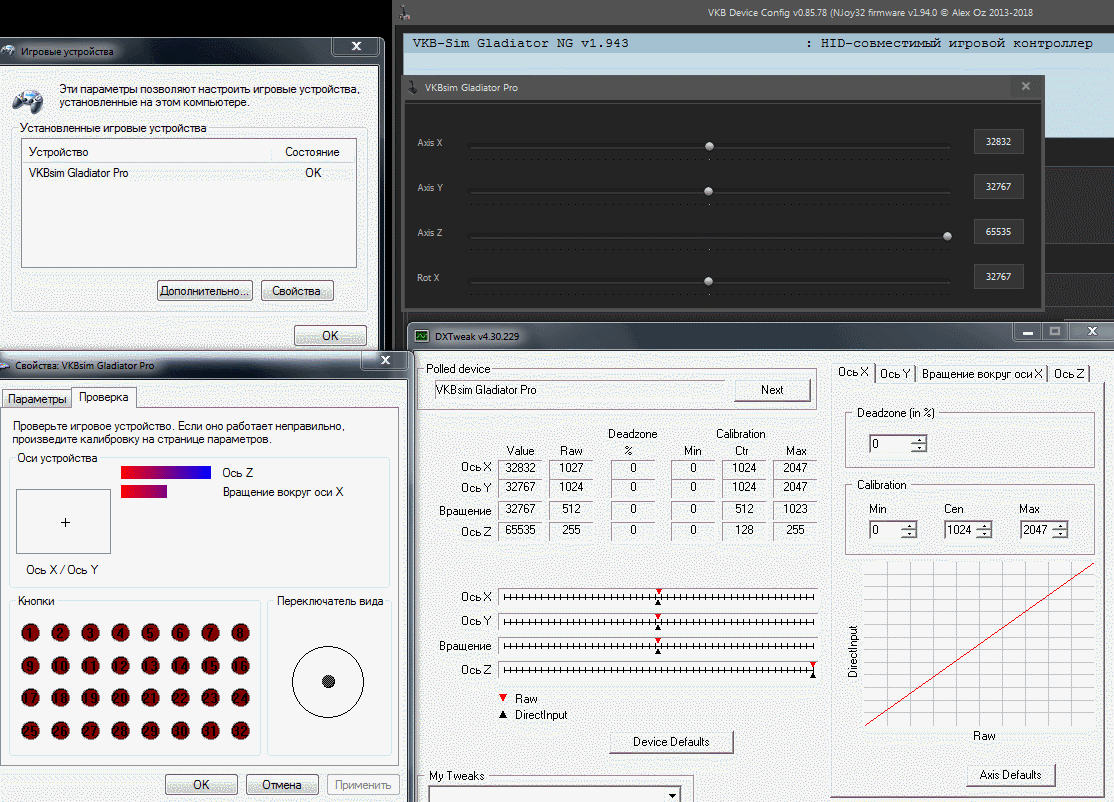The width and height of the screenshot is (1114, 802).
Task: Open the Ось Y tab in DXTweak
Action: [x=895, y=373]
